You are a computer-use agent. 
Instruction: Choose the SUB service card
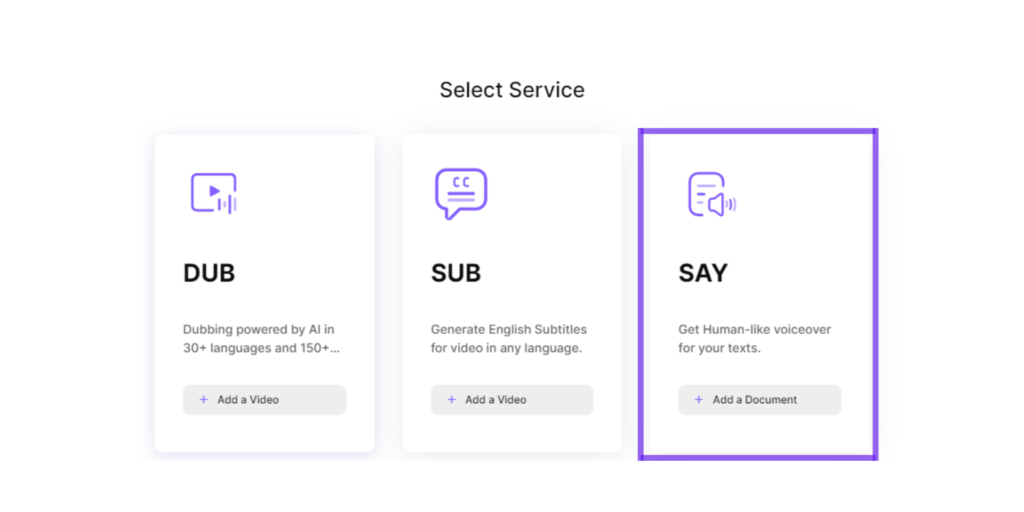[x=512, y=293]
